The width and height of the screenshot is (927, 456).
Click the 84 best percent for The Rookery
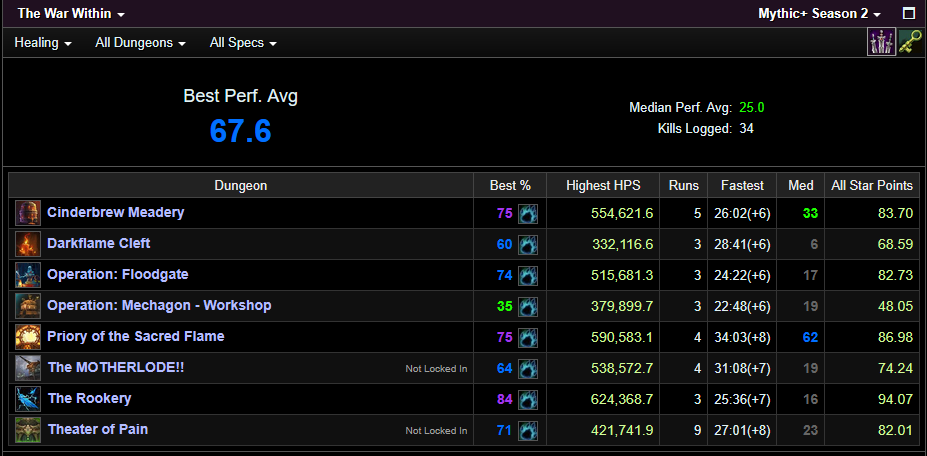504,399
